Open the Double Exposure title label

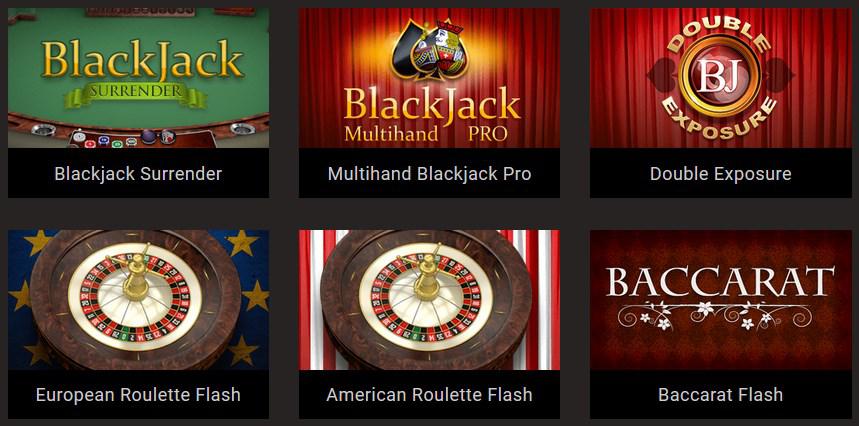[720, 174]
